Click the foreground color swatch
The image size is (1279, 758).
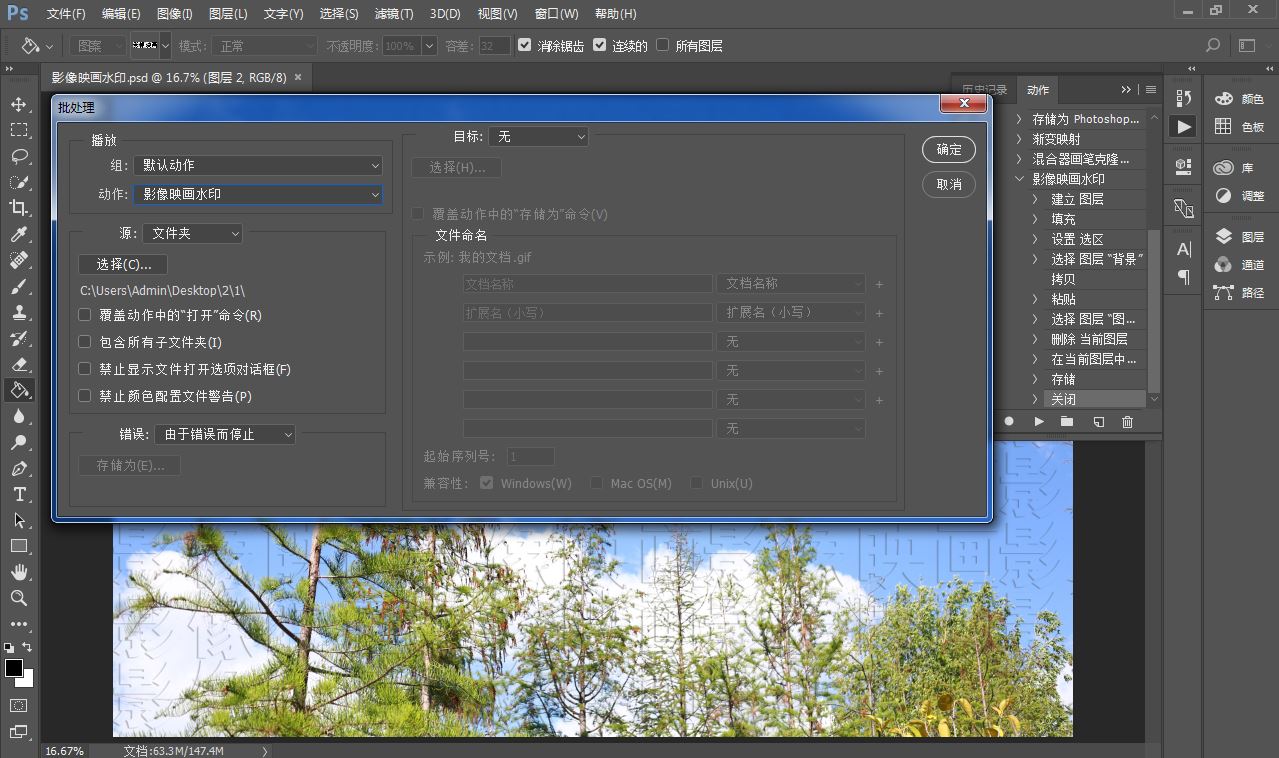13,668
